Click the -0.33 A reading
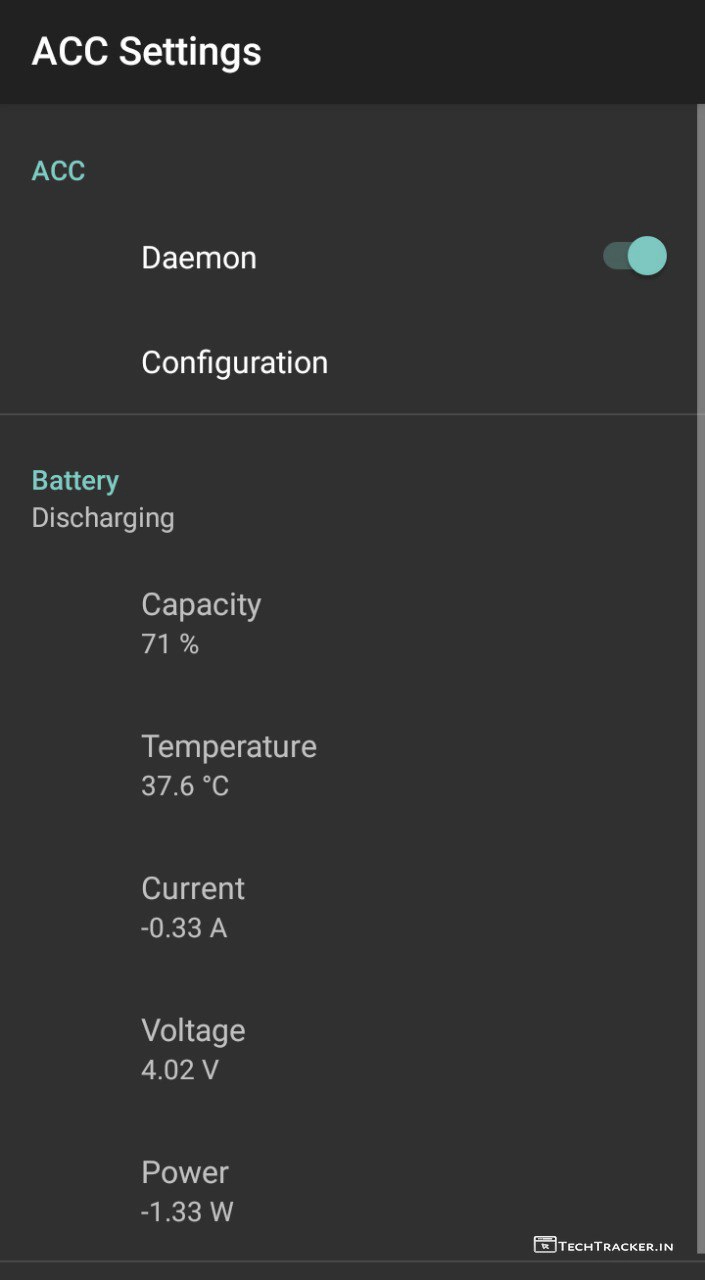 (x=184, y=928)
